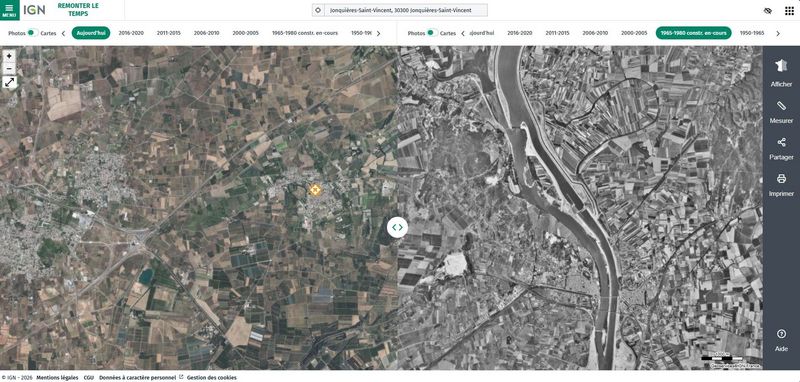
Task: Go to previous periods in left timeline
Action: pyautogui.click(x=63, y=33)
